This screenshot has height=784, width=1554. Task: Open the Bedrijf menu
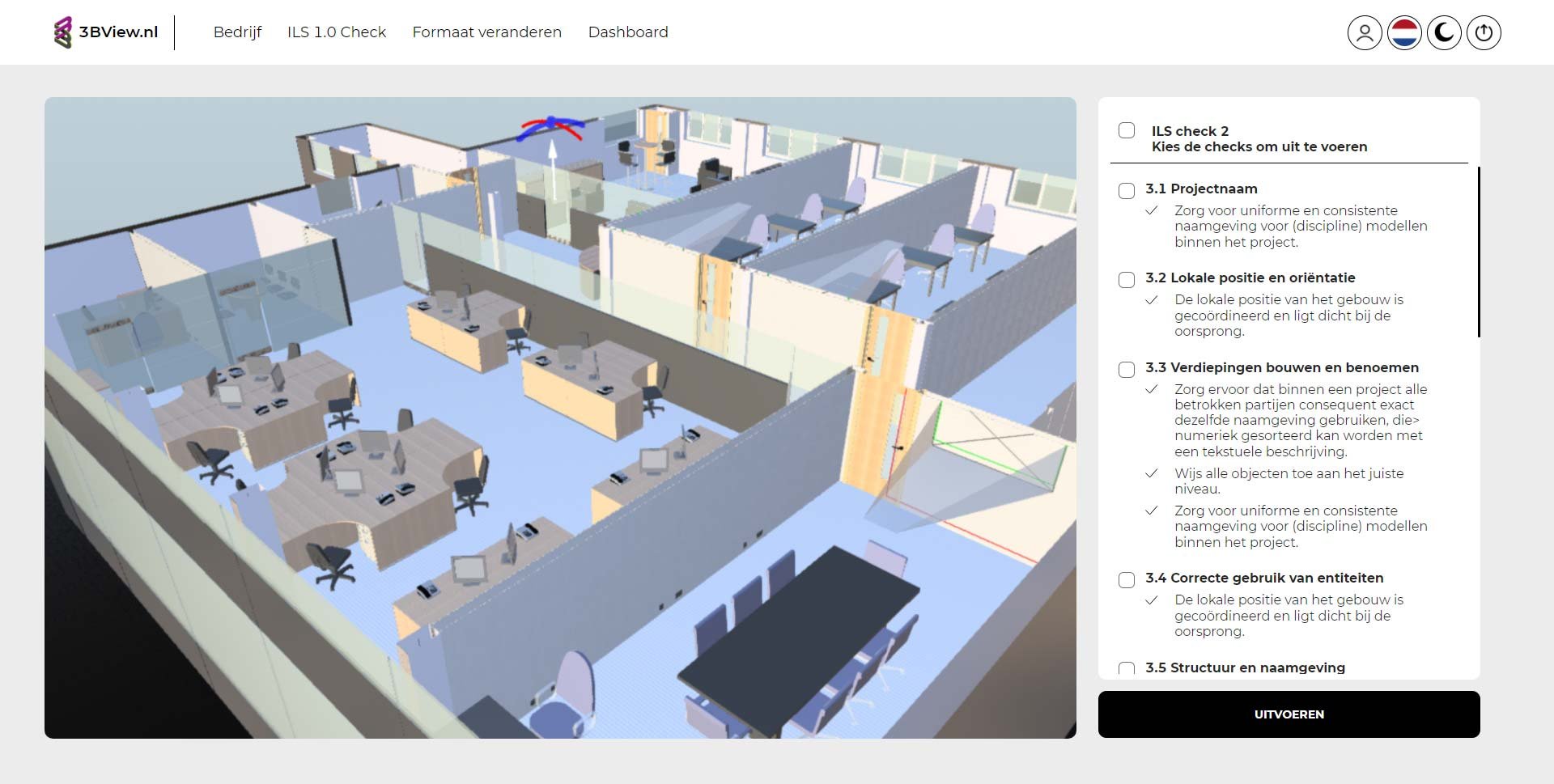(x=237, y=32)
